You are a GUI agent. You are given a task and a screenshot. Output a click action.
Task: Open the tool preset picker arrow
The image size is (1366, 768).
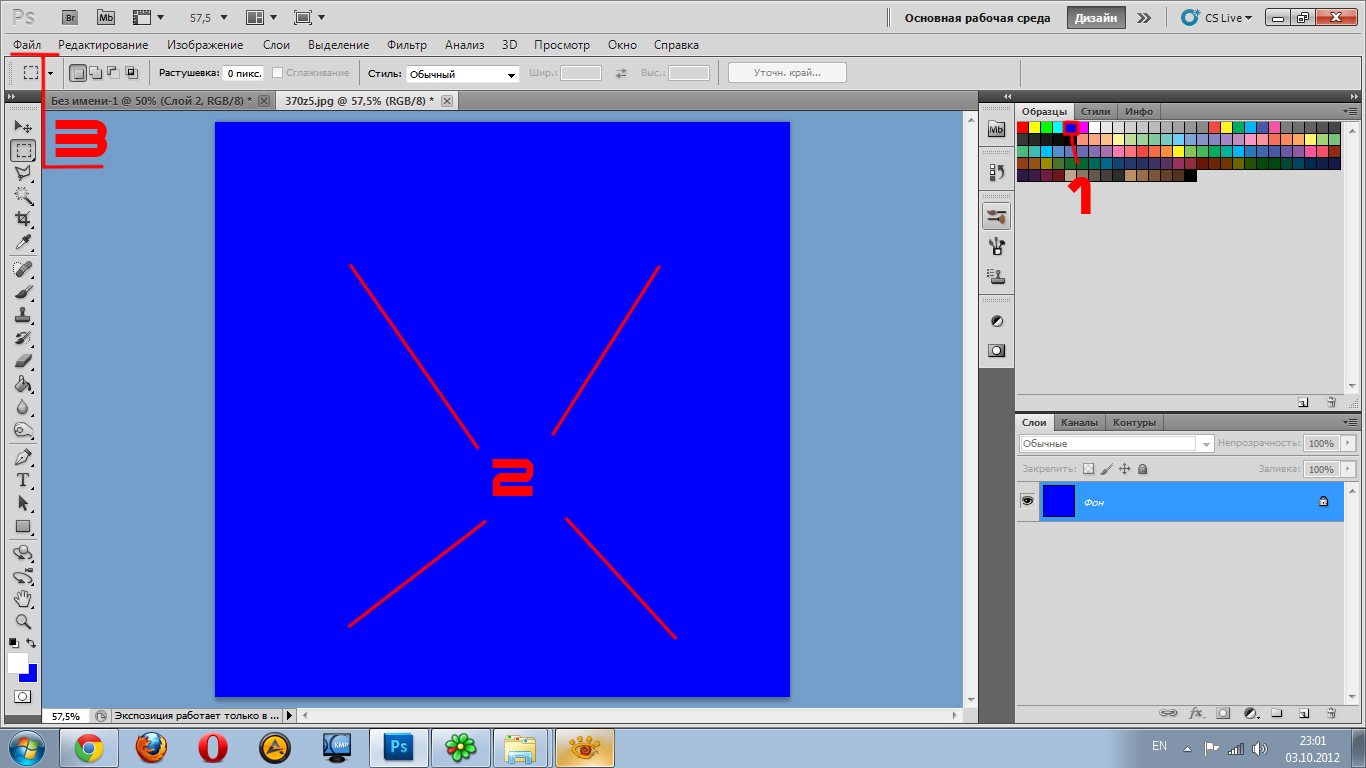pyautogui.click(x=50, y=73)
